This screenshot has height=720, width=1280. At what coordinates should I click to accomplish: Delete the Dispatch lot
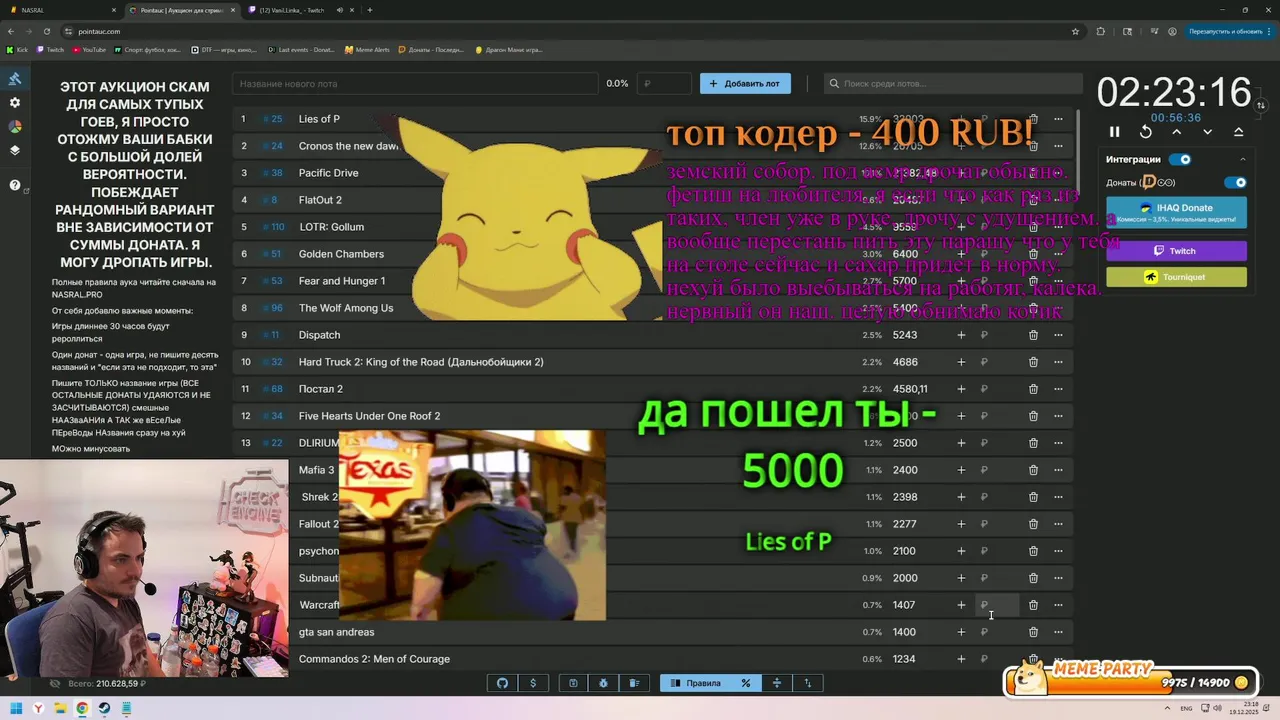pyautogui.click(x=1033, y=335)
